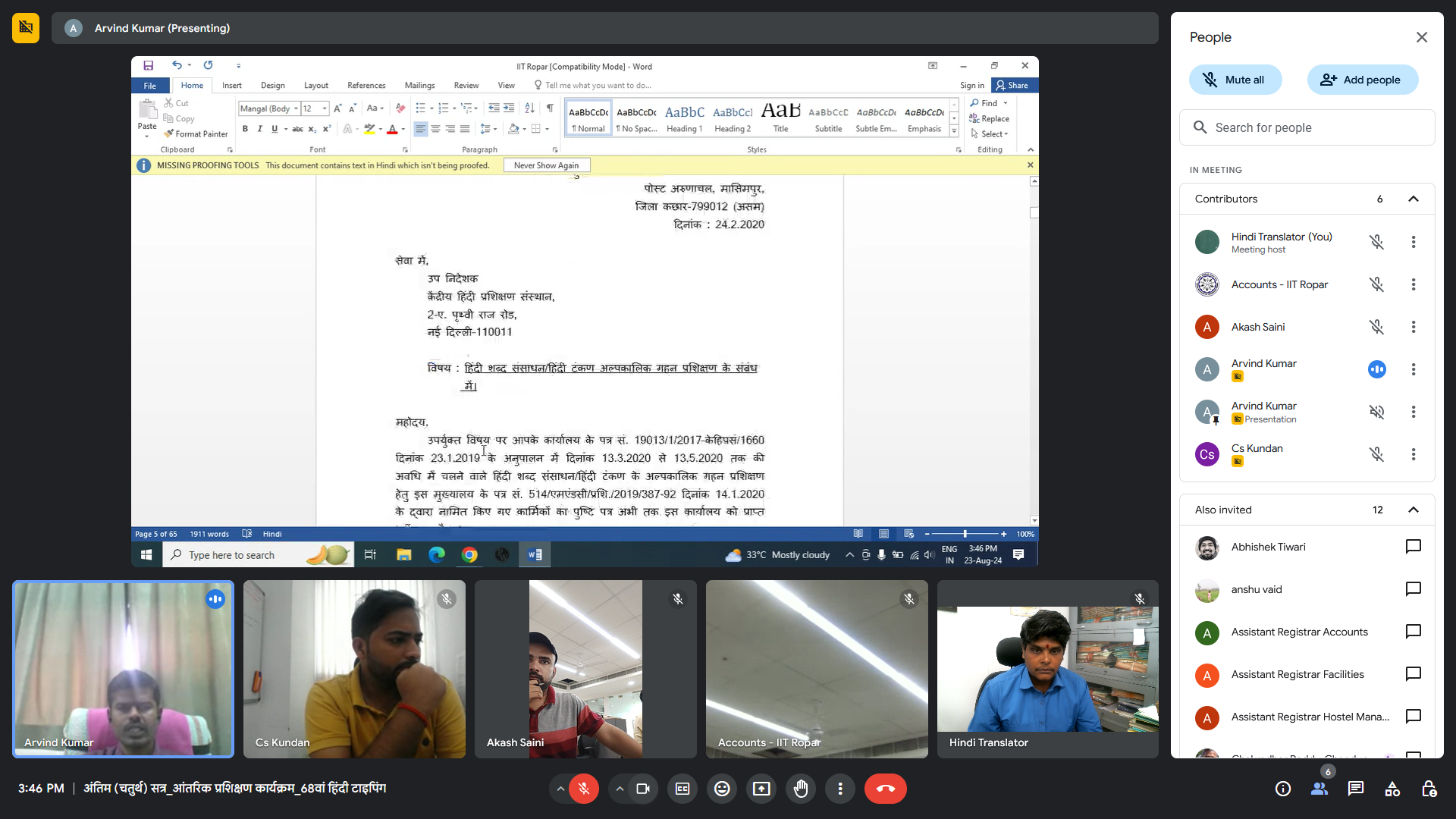Image resolution: width=1456 pixels, height=819 pixels.
Task: Select Hindi Translator's video tile
Action: pos(1047,669)
